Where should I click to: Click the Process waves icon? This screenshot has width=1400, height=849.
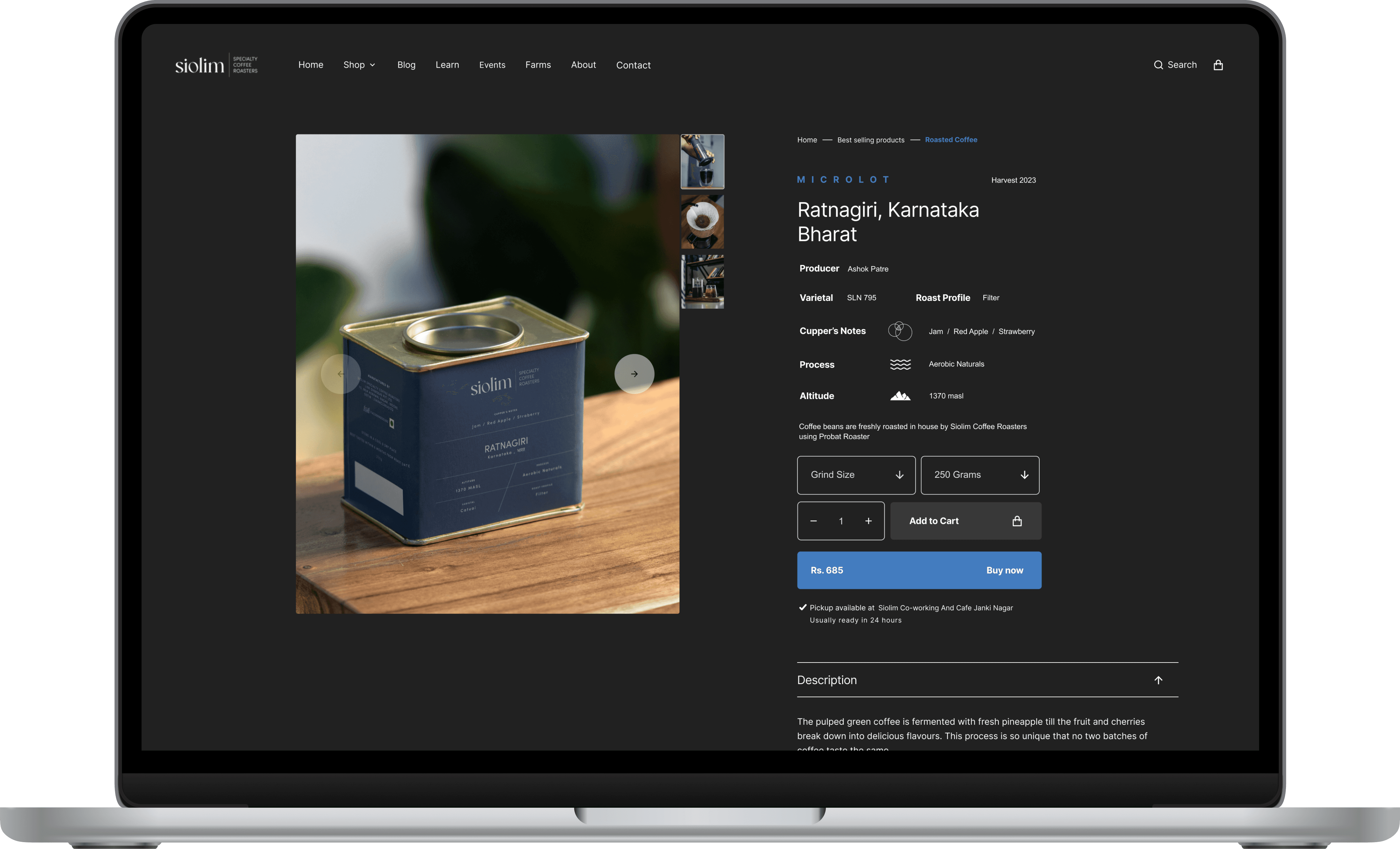click(x=900, y=364)
